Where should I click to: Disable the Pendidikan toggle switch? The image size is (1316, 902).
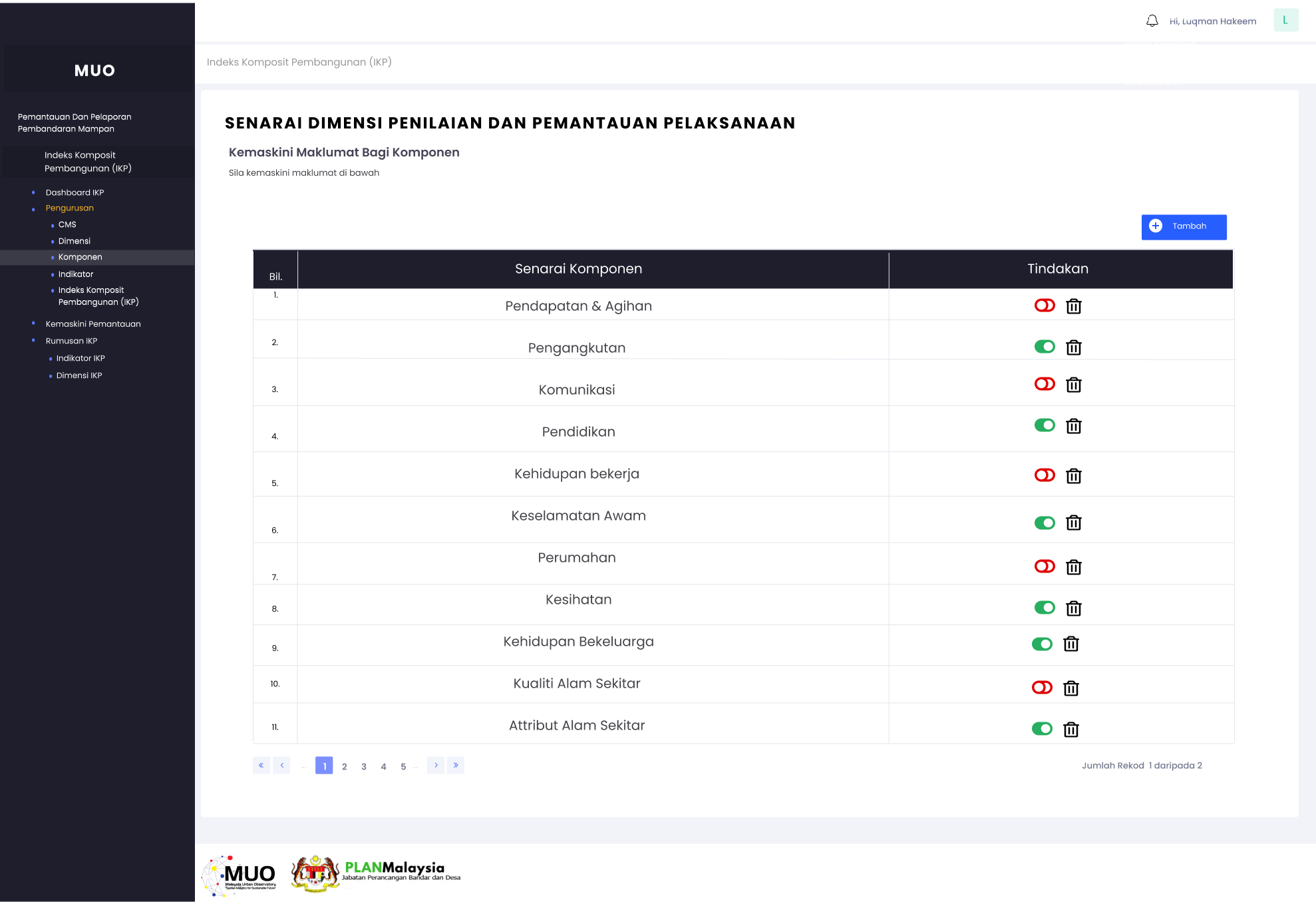1045,425
